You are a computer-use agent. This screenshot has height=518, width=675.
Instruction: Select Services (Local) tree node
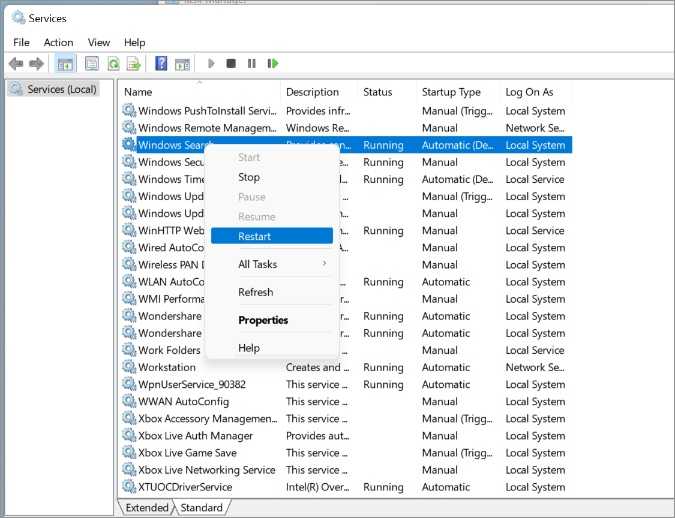click(54, 89)
